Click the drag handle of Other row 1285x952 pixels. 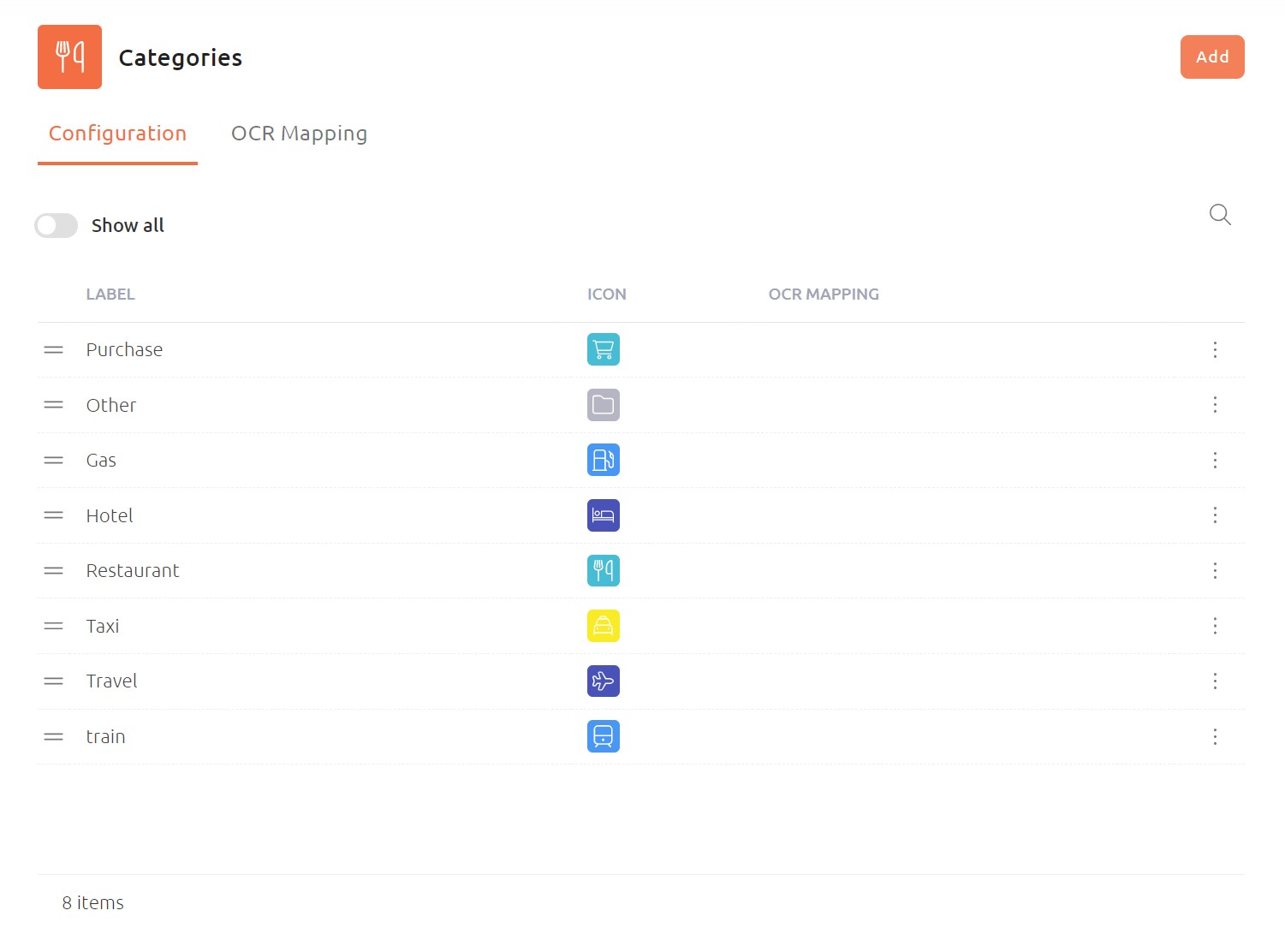tap(54, 405)
